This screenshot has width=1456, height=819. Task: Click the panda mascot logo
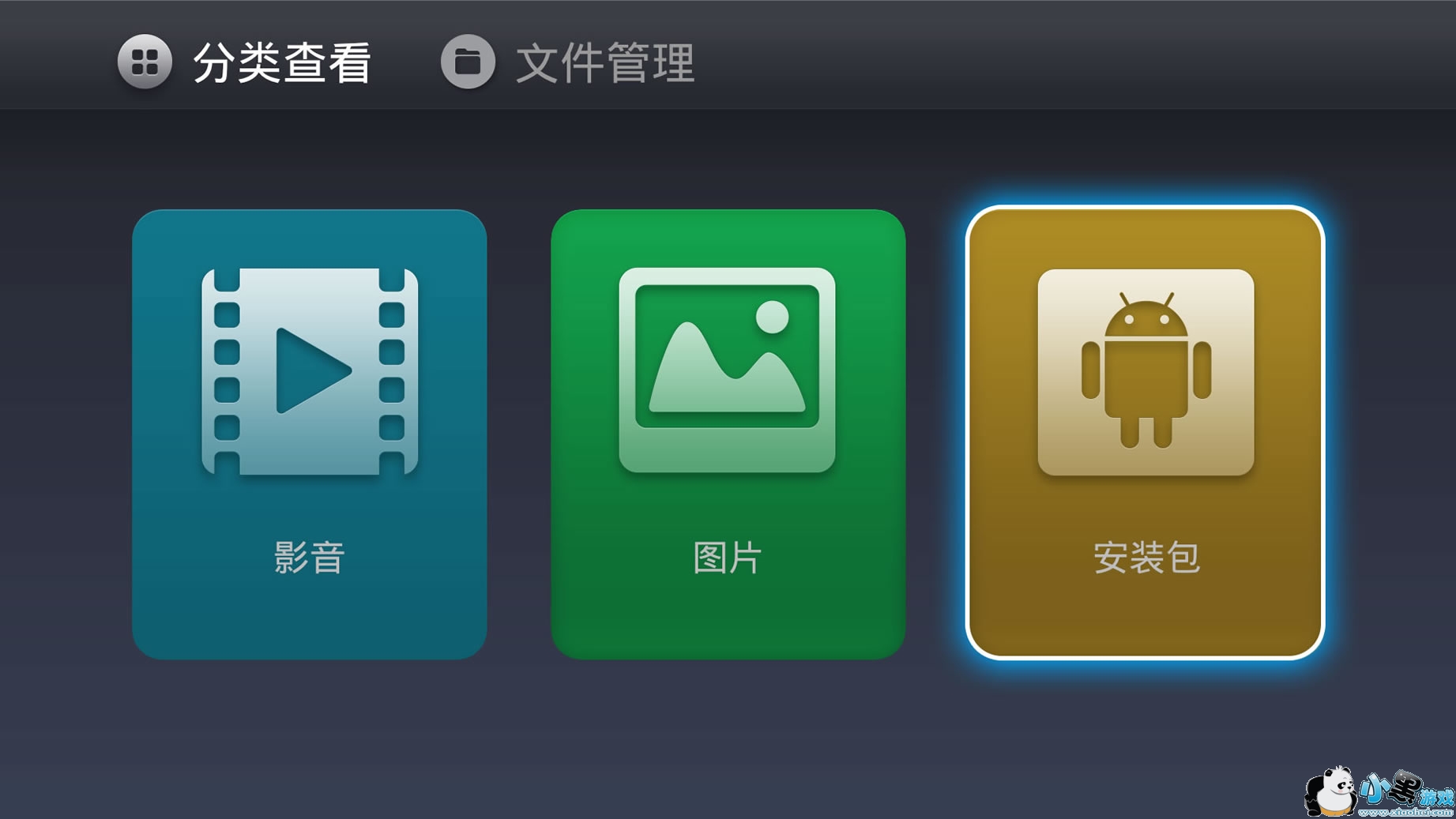[x=1330, y=791]
